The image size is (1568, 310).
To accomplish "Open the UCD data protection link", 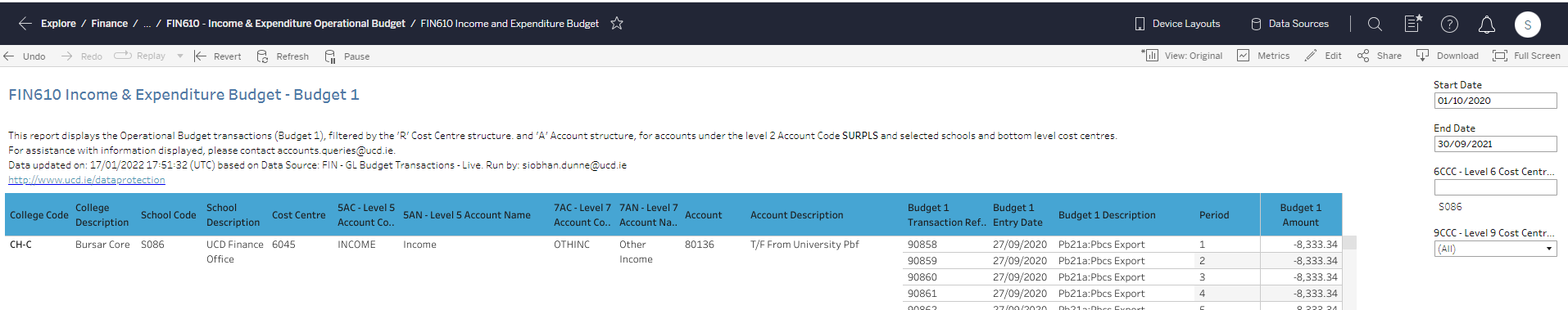I will (87, 180).
